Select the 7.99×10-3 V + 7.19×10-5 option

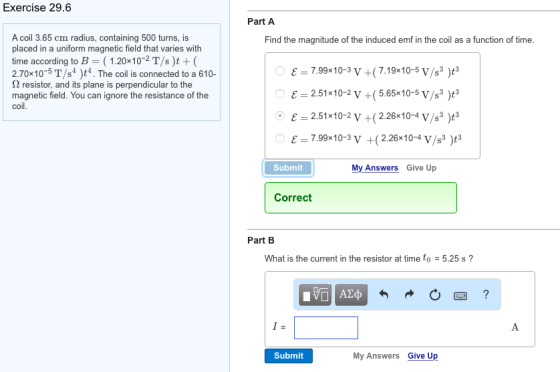[280, 71]
